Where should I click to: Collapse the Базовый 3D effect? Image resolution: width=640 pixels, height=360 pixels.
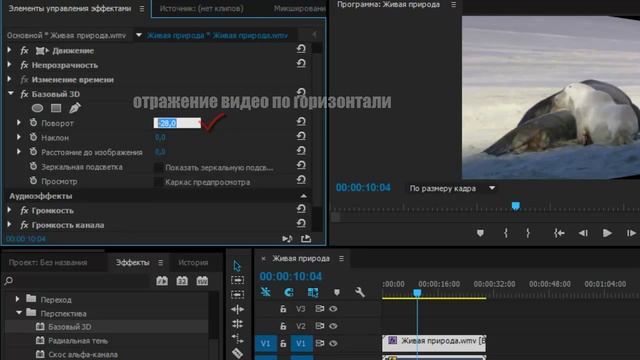pos(10,94)
